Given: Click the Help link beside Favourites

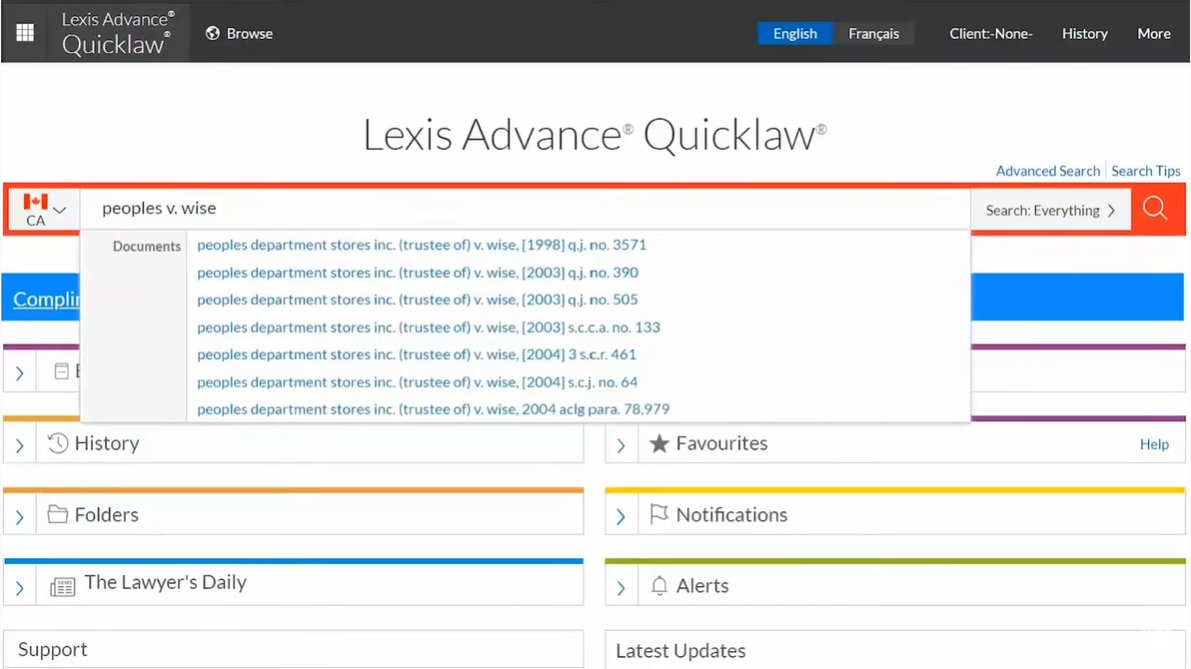Looking at the screenshot, I should coord(1154,444).
